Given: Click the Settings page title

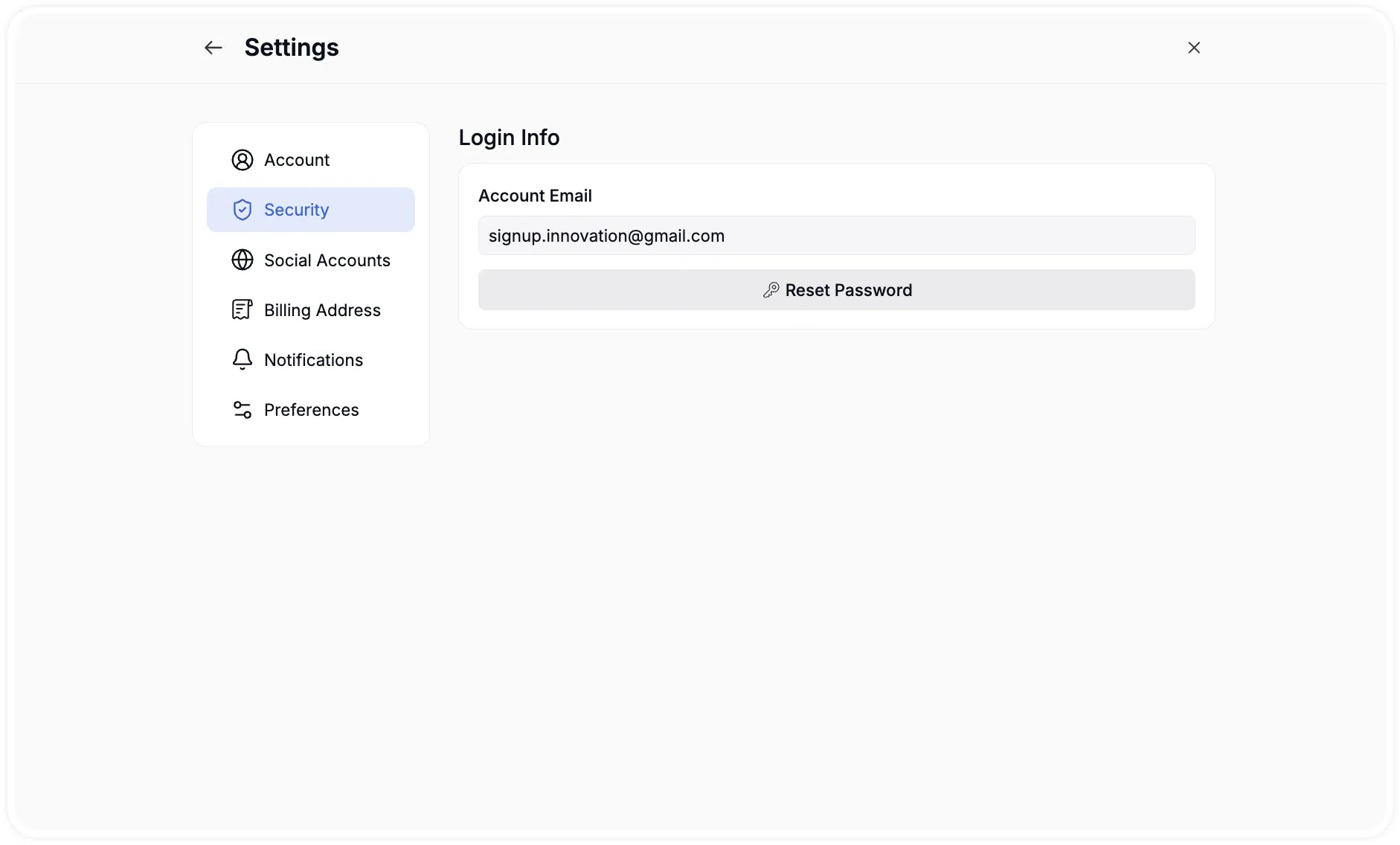Looking at the screenshot, I should point(292,48).
